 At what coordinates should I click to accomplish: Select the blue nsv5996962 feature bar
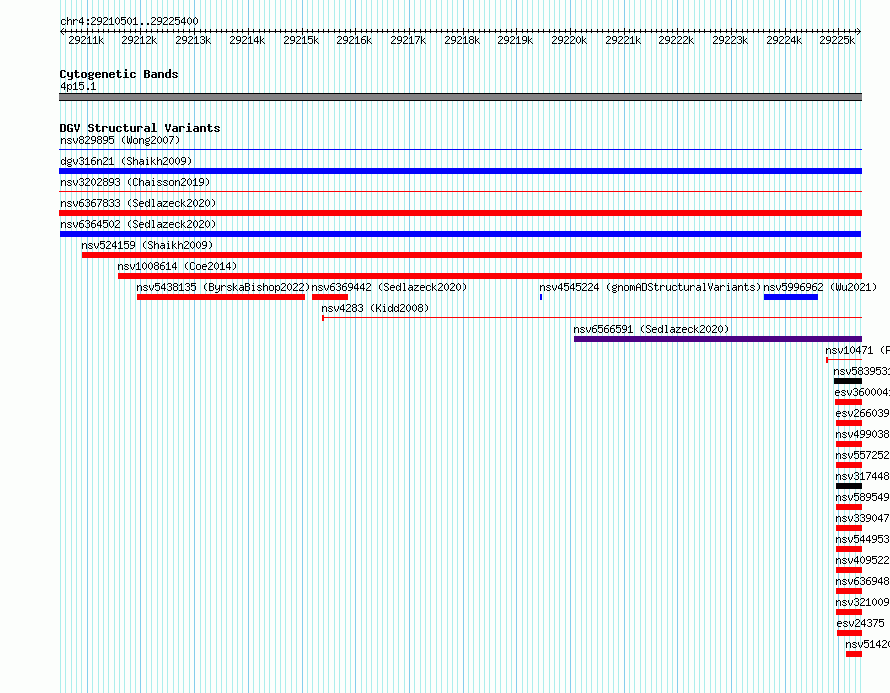[791, 297]
